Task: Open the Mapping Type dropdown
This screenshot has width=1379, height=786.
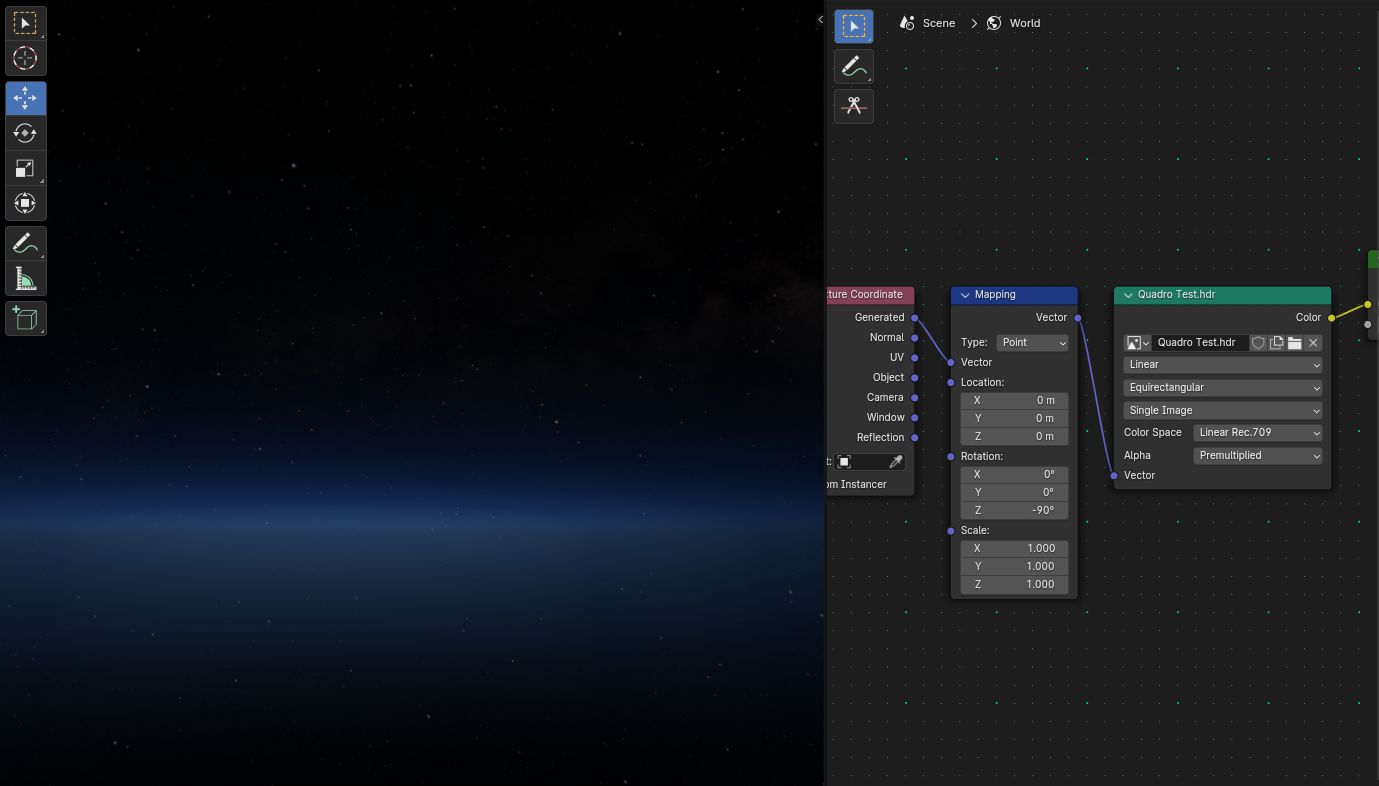Action: coord(1033,343)
